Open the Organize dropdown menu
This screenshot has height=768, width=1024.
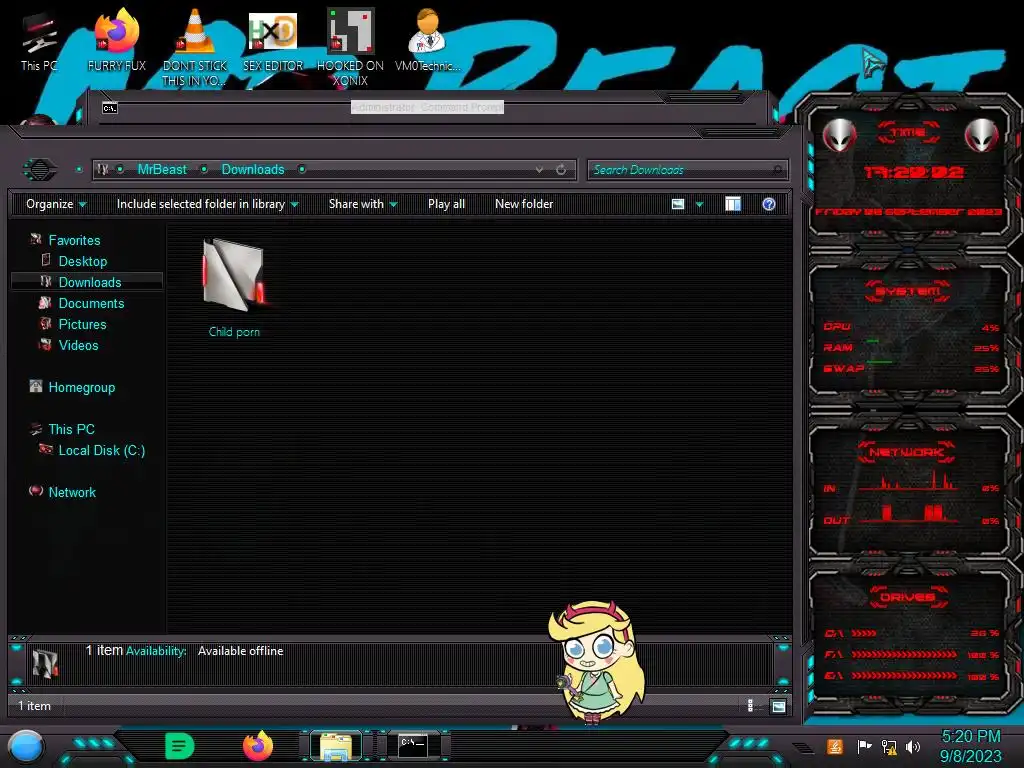tap(56, 204)
